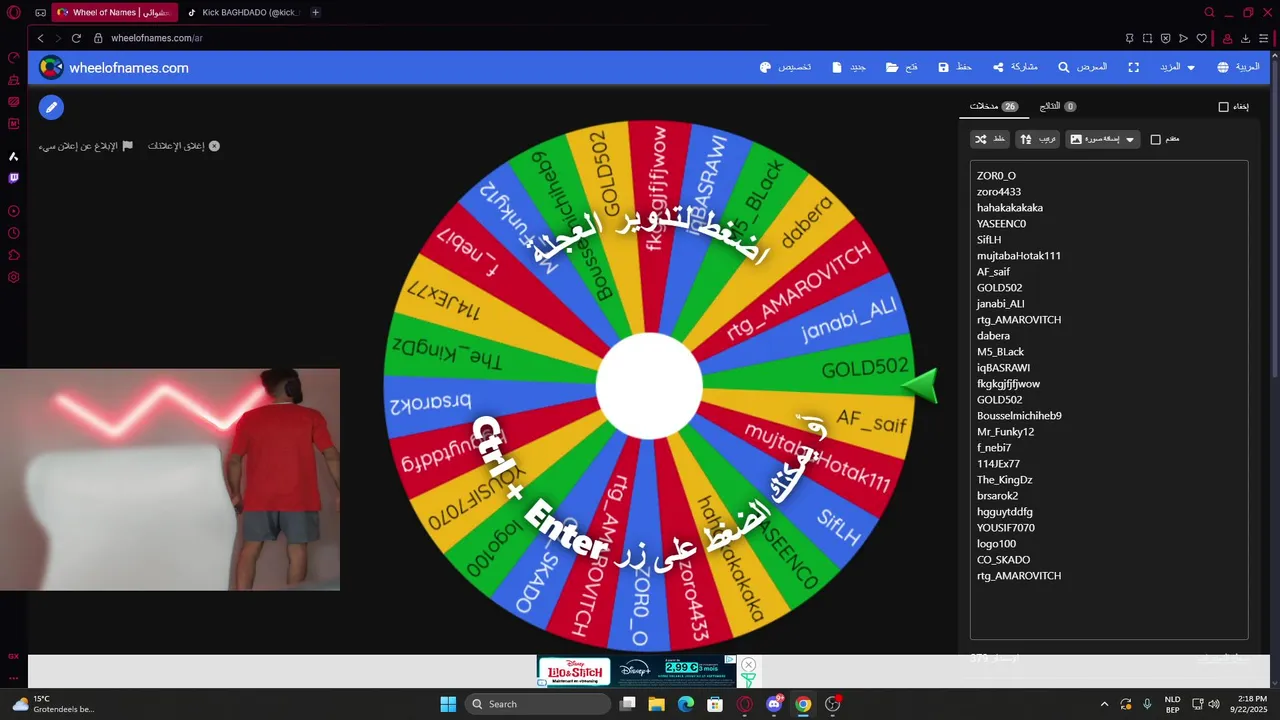This screenshot has width=1280, height=720.
Task: Click the YOUSIF7070 entry
Action: click(x=1006, y=528)
